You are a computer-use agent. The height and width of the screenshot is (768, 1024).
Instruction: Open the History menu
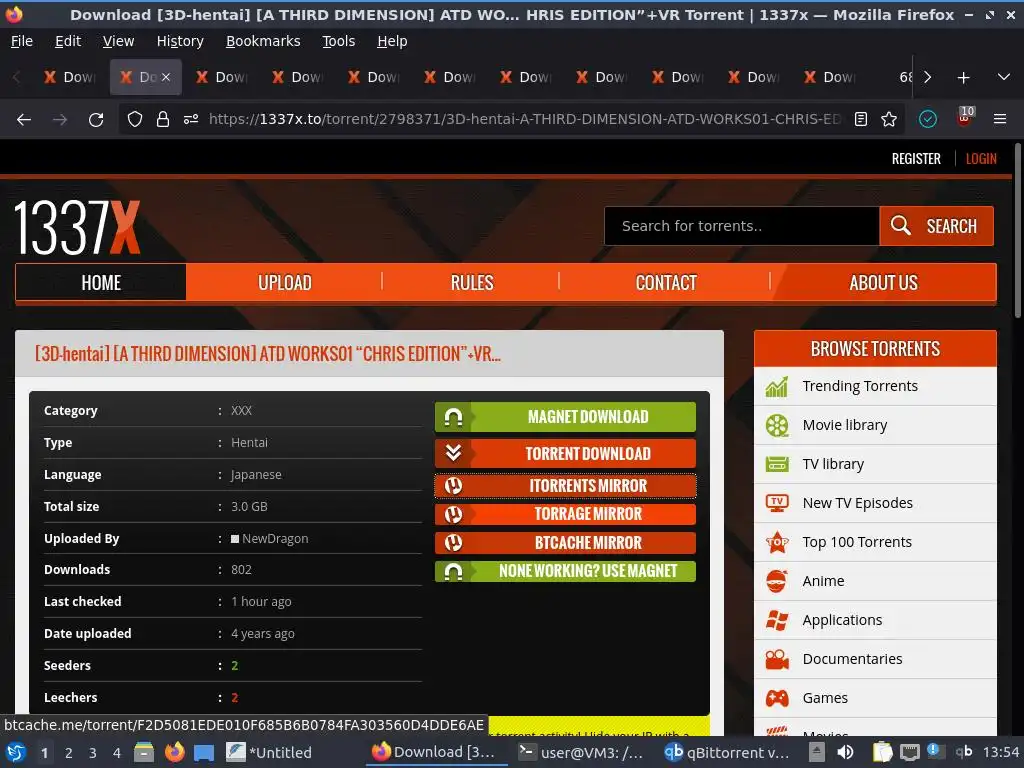pos(180,41)
